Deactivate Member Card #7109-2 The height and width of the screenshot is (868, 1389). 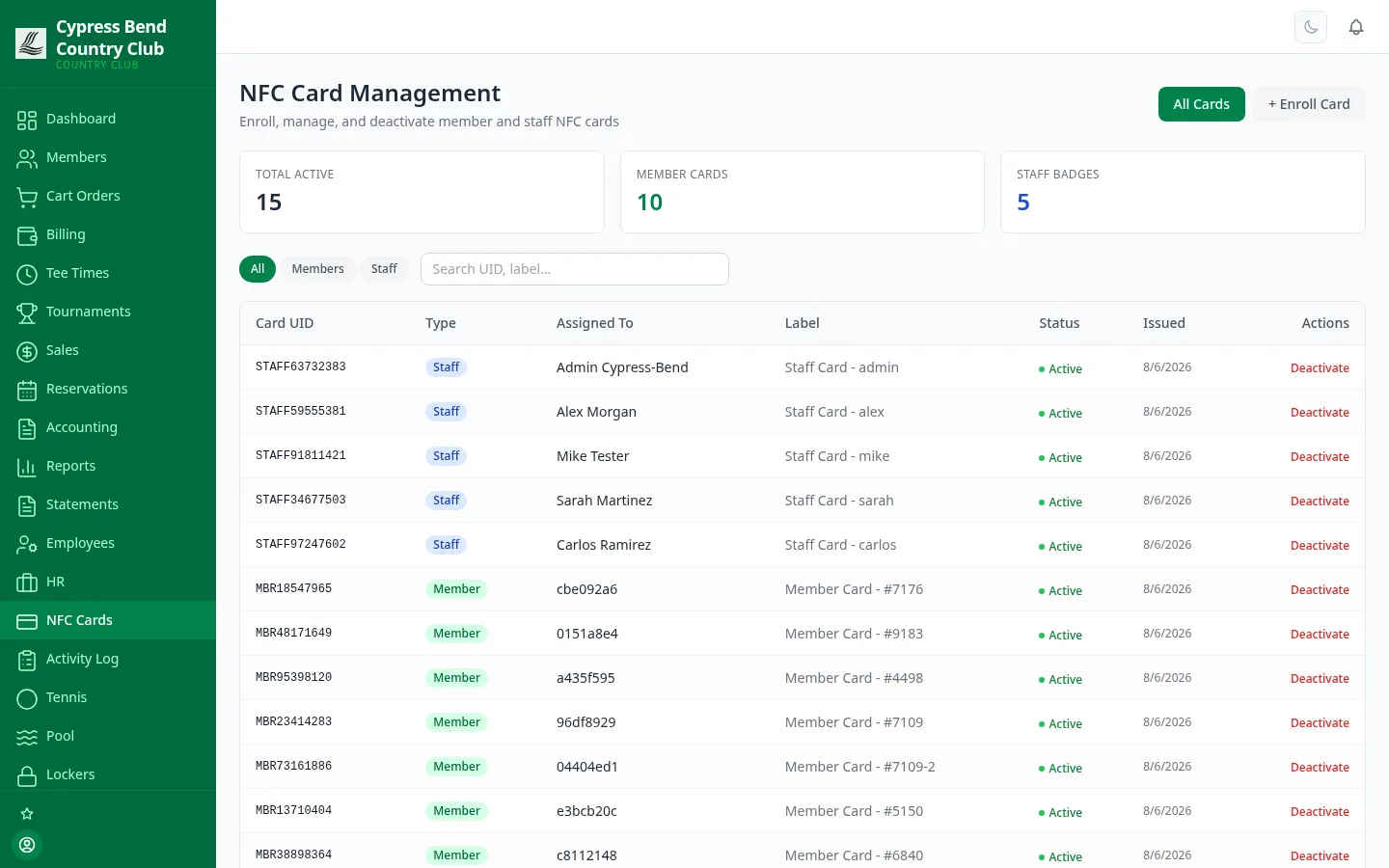tap(1320, 768)
